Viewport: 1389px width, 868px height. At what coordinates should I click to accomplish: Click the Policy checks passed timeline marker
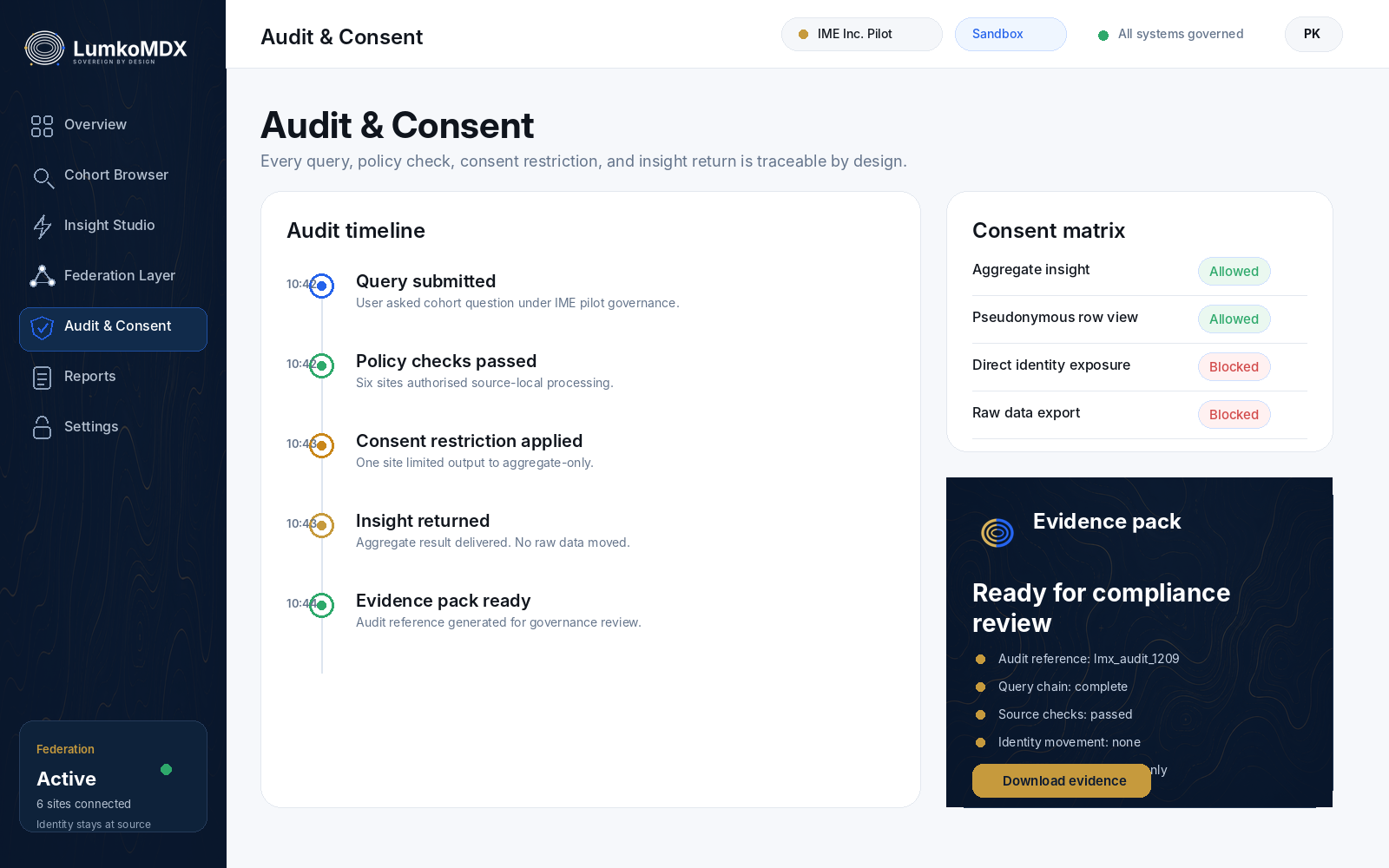click(x=321, y=365)
